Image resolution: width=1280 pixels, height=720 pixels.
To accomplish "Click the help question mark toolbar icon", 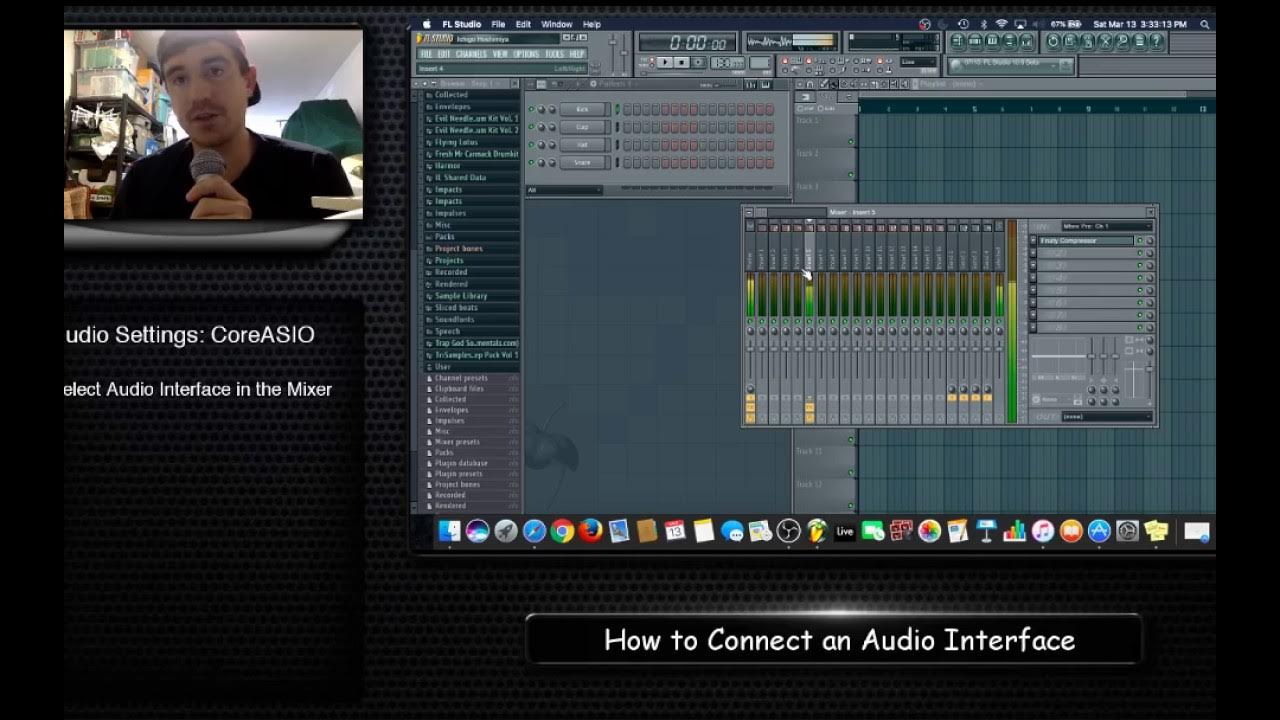I will point(1156,42).
